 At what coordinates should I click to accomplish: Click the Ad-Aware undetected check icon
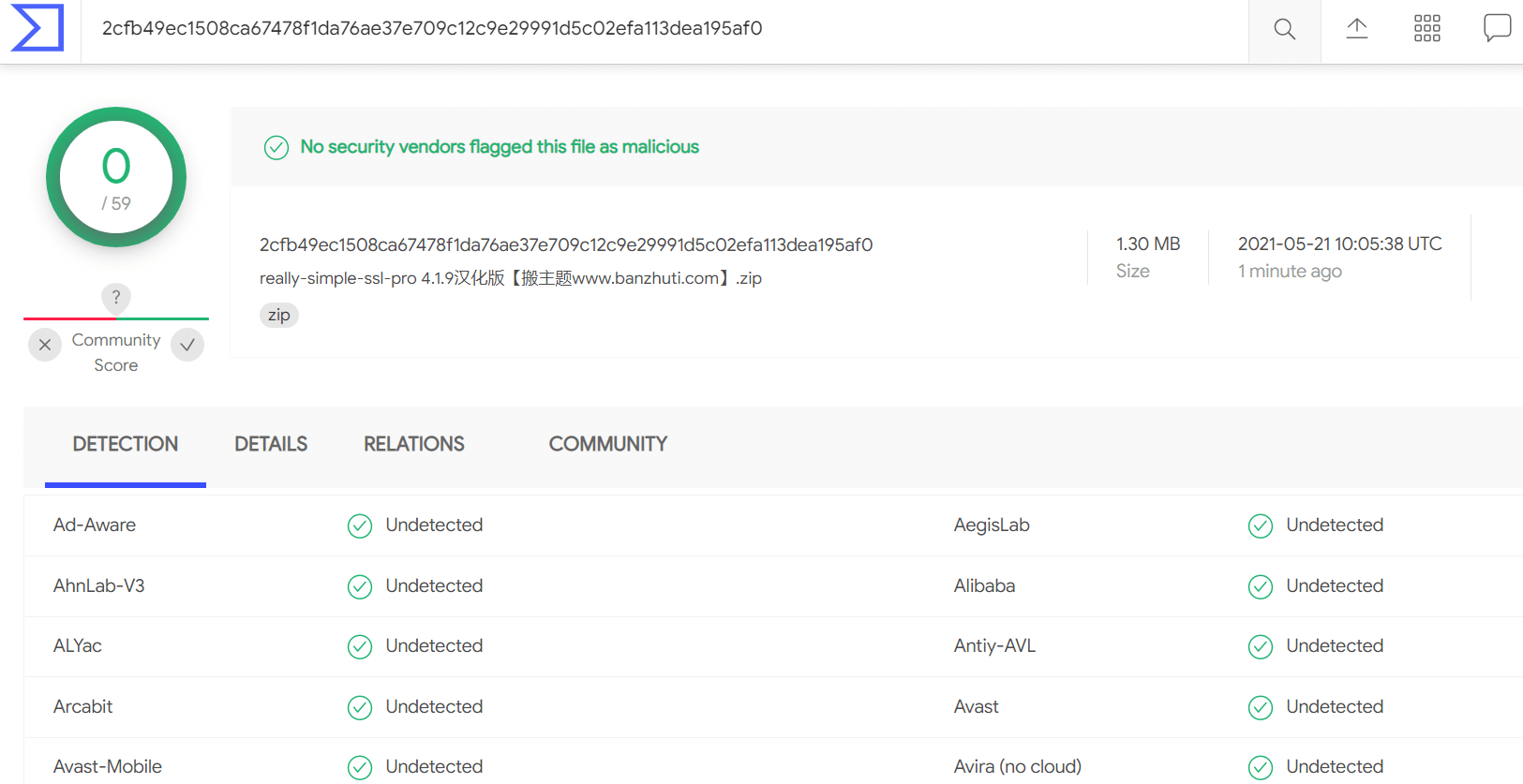[360, 526]
